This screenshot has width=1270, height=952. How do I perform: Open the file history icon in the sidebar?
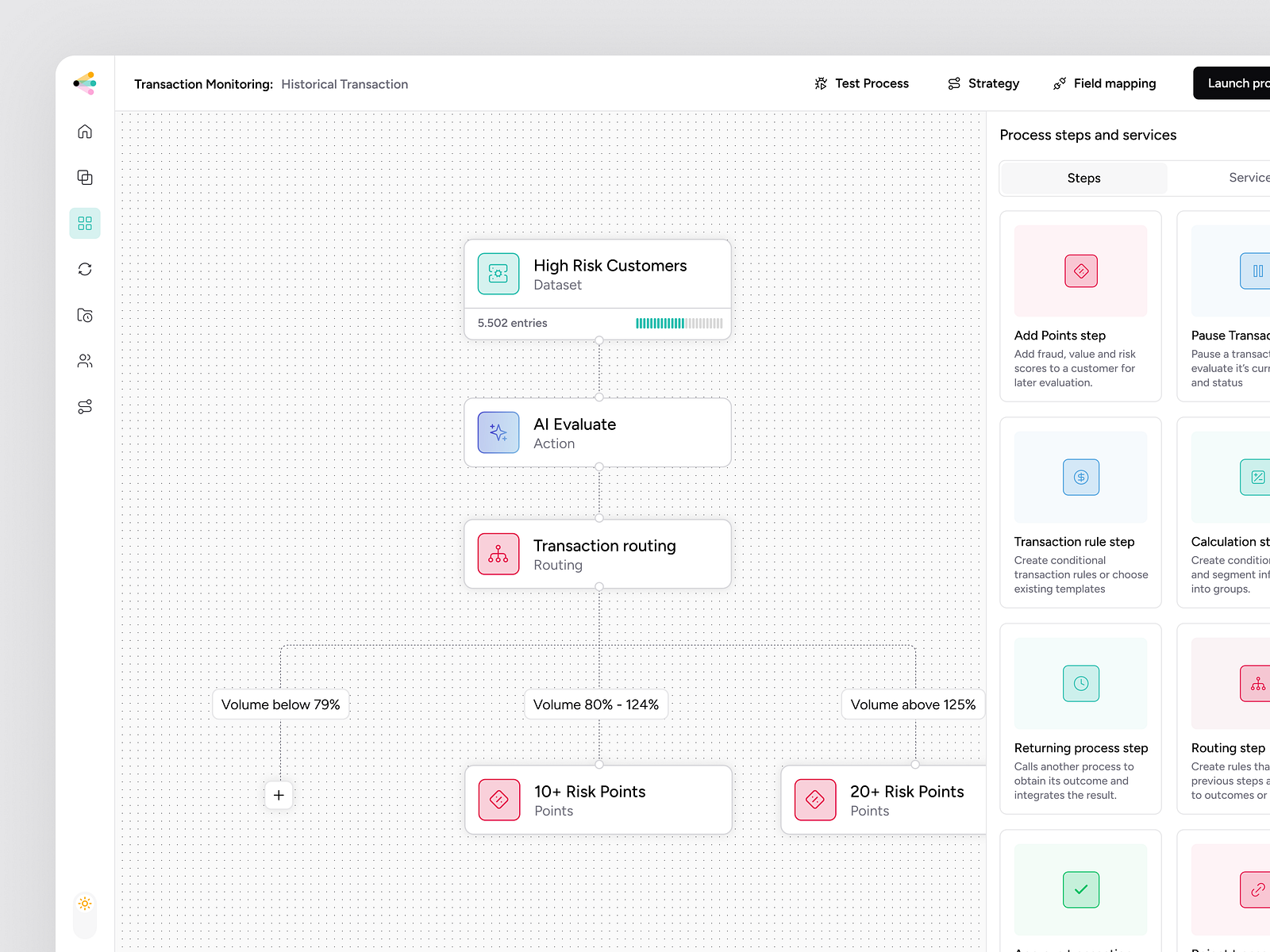[84, 315]
